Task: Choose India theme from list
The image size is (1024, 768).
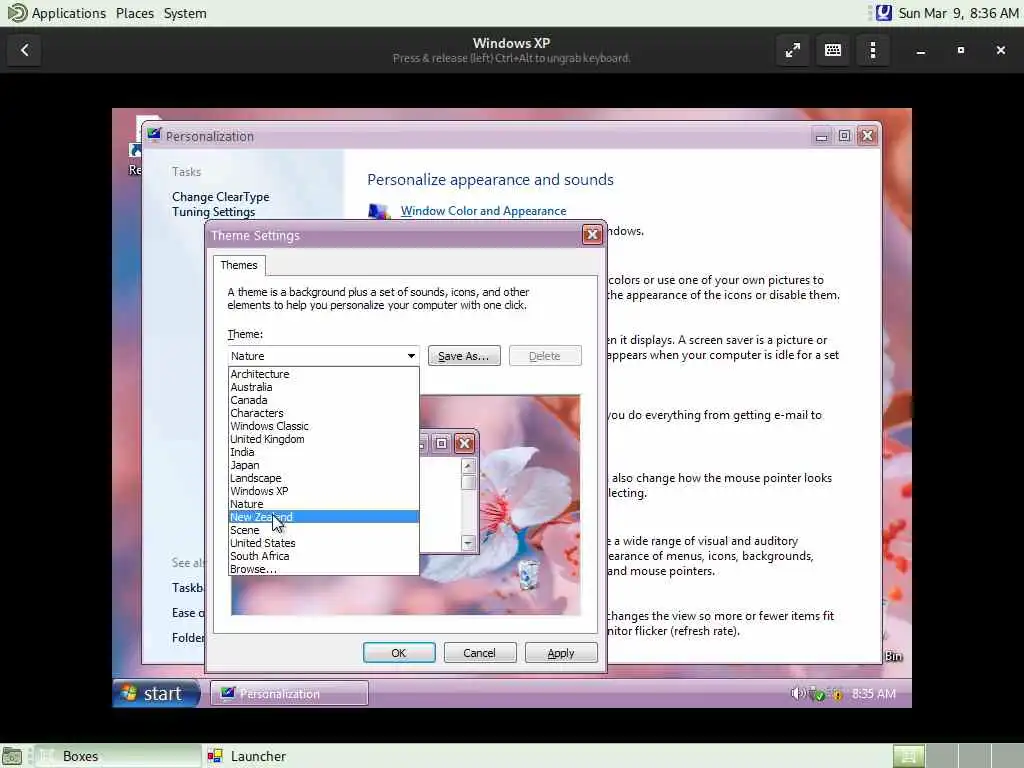Action: (323, 453)
